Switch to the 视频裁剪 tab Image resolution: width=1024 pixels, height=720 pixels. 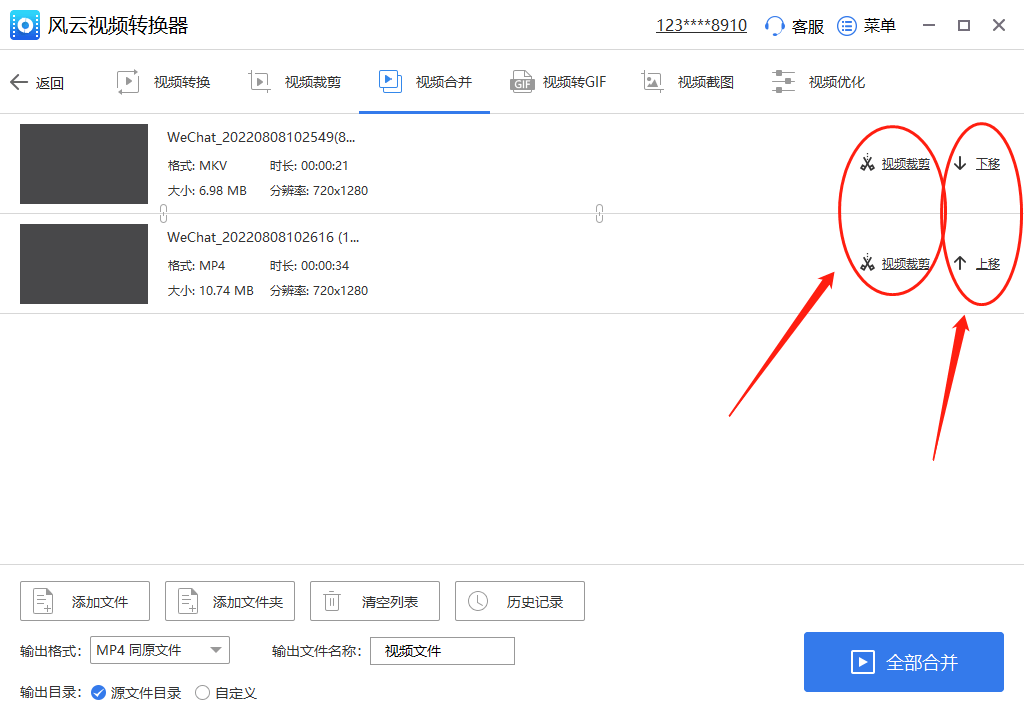[295, 82]
